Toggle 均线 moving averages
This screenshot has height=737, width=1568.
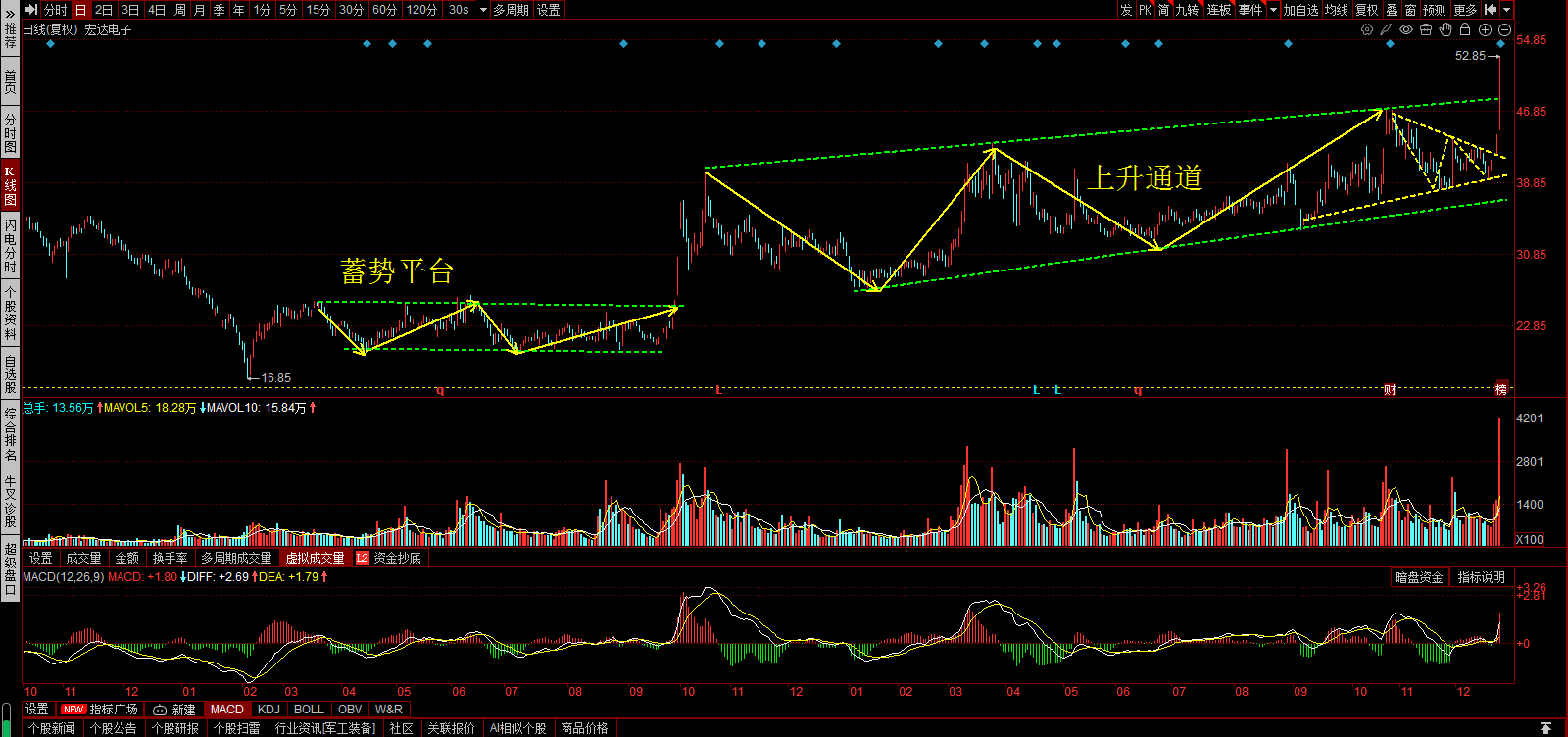(x=1336, y=10)
